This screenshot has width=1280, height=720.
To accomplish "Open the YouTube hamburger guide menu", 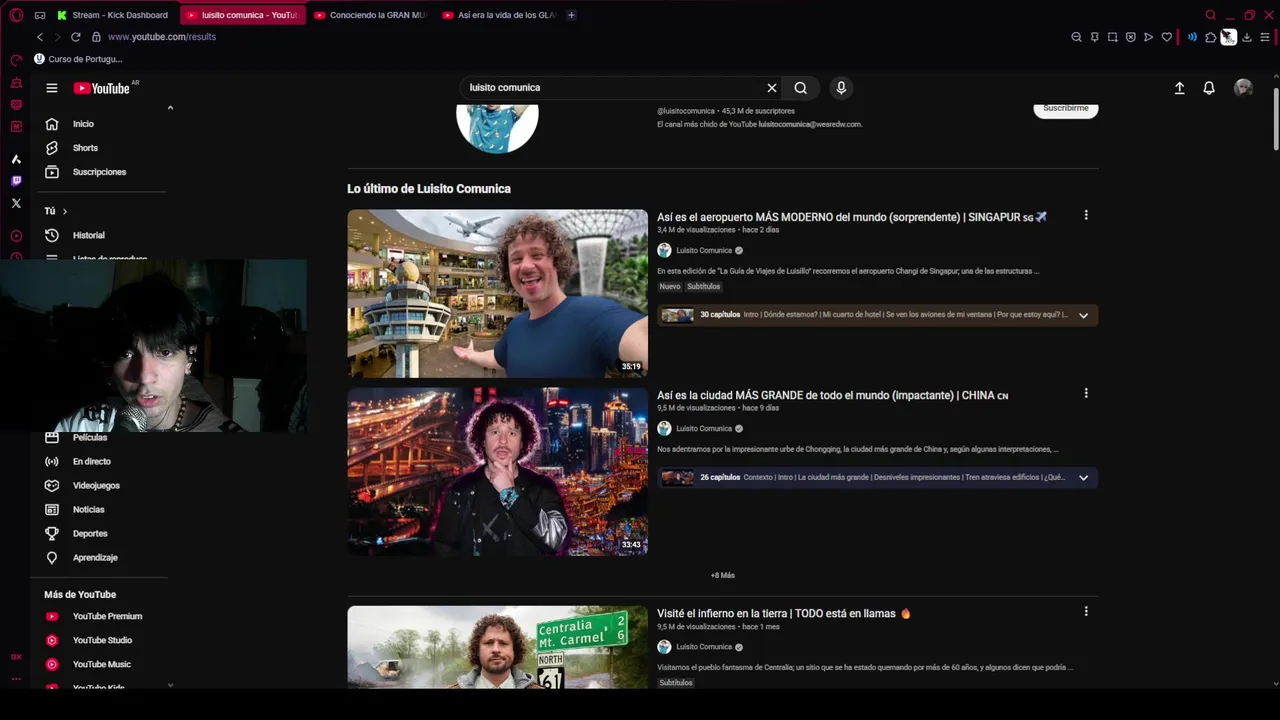I will pyautogui.click(x=52, y=88).
